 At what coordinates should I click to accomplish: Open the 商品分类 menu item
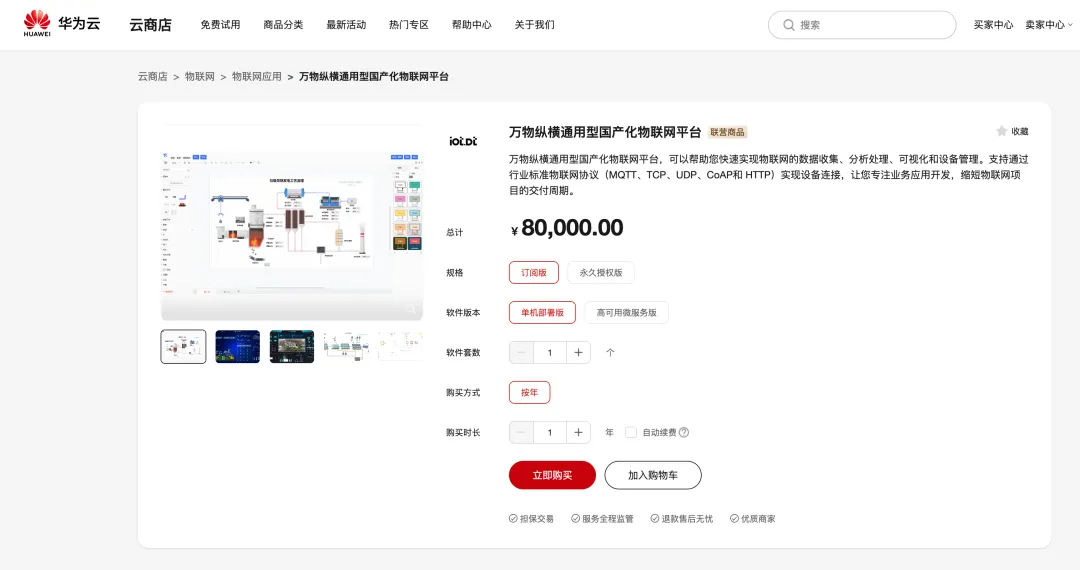tap(283, 25)
